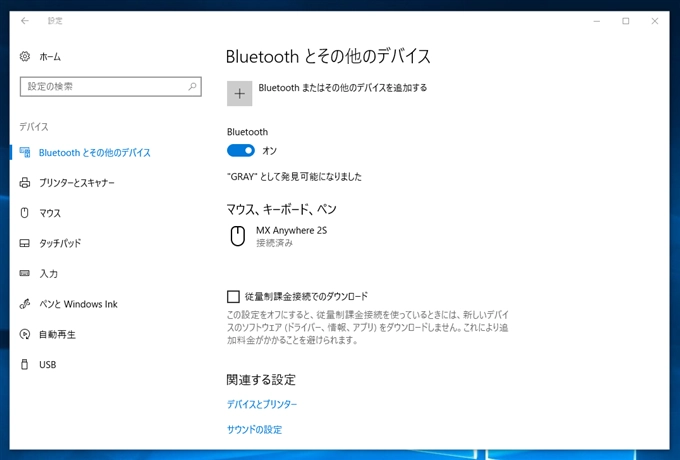Click the mouse icon in sidebar
680x460 pixels.
coord(25,213)
